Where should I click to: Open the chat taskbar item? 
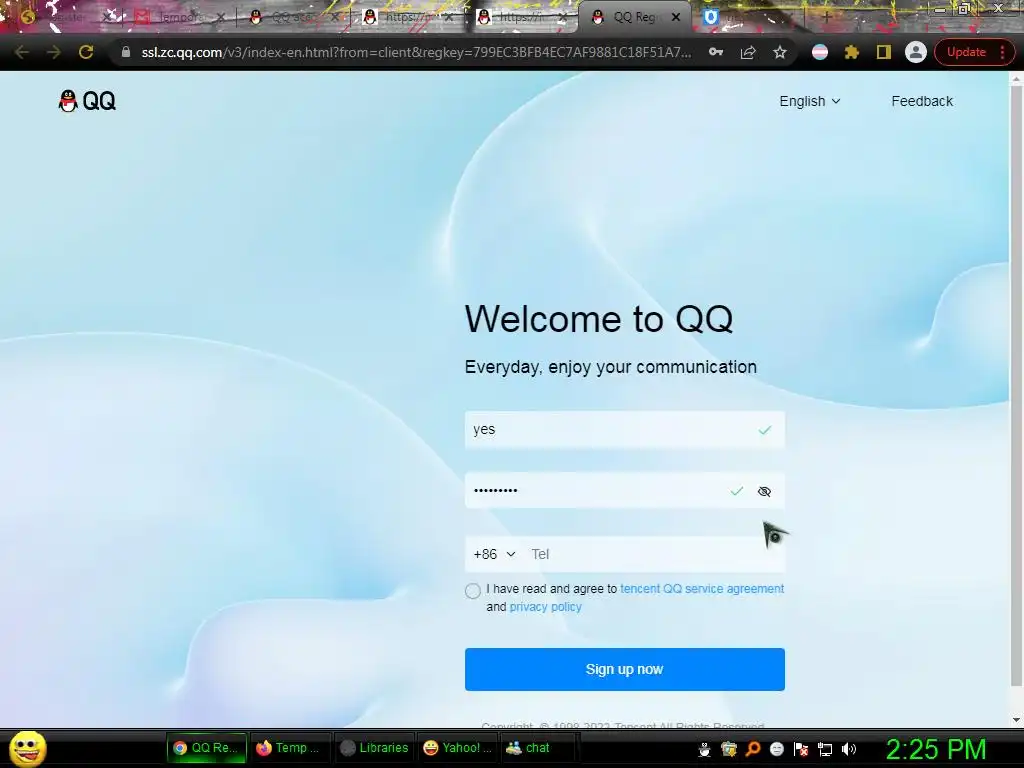click(x=538, y=748)
